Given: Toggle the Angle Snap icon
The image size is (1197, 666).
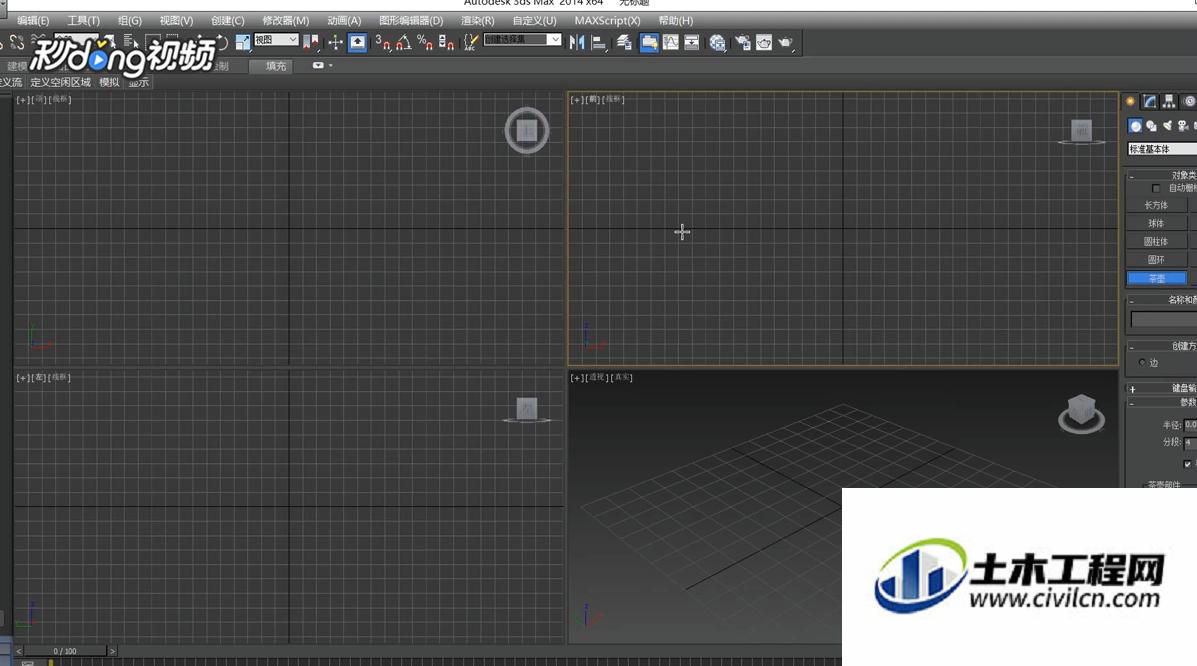Looking at the screenshot, I should coord(404,43).
